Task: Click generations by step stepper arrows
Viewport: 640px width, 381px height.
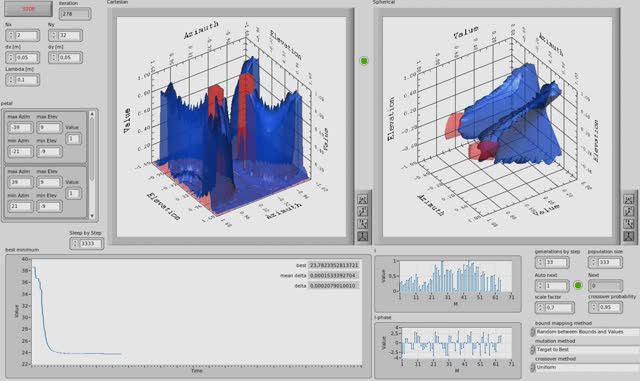Action: (540, 263)
